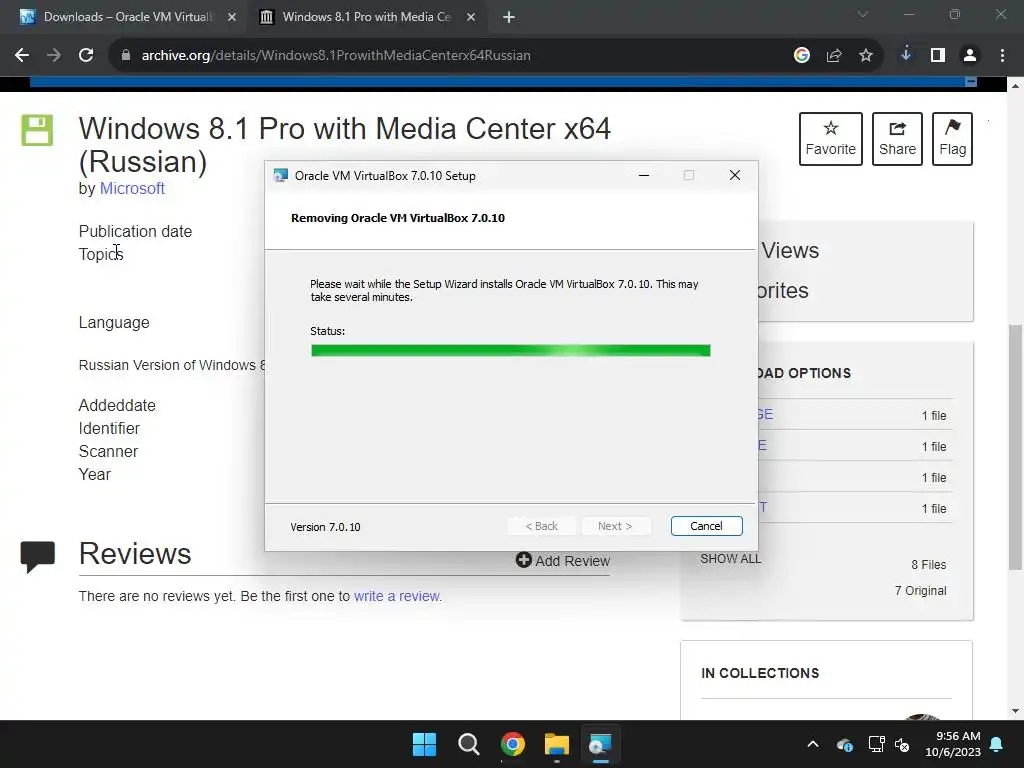Go back using the browser back arrow
The width and height of the screenshot is (1024, 768).
(x=22, y=56)
